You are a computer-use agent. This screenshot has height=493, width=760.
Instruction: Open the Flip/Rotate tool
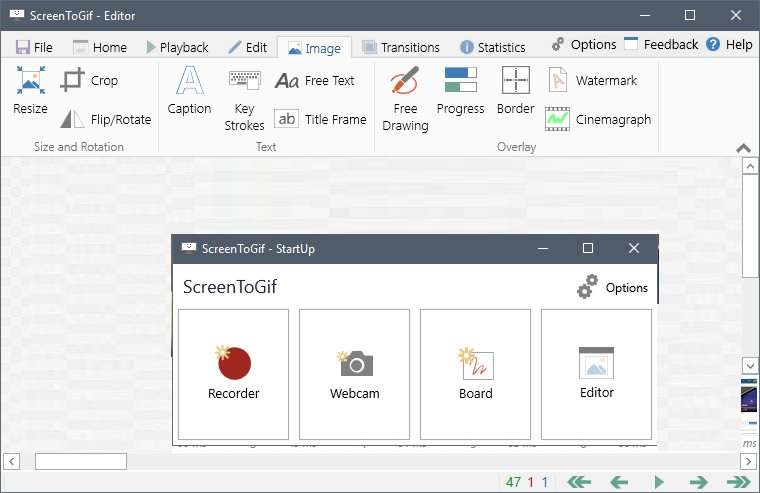pos(106,119)
